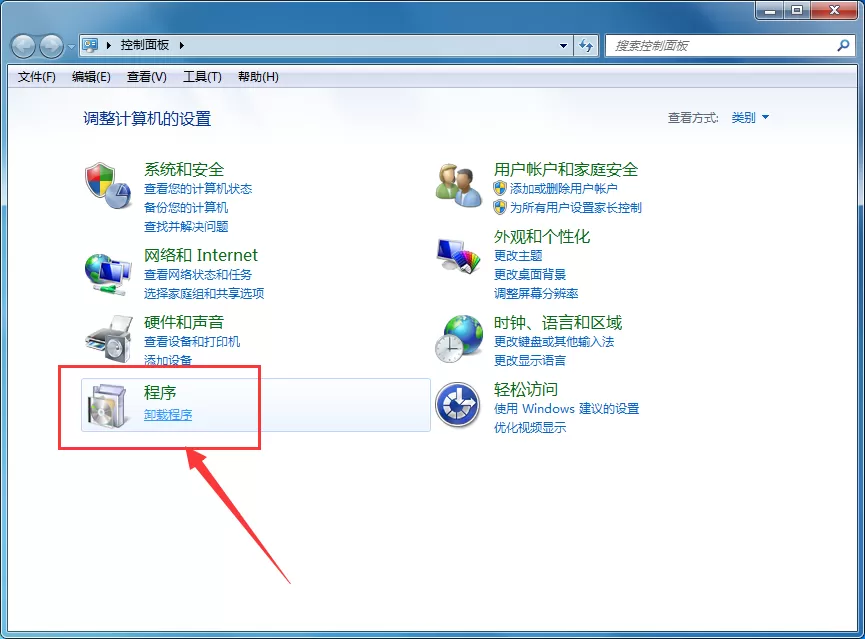
Task: Click 添加或删除用户帐户 link
Action: click(563, 189)
